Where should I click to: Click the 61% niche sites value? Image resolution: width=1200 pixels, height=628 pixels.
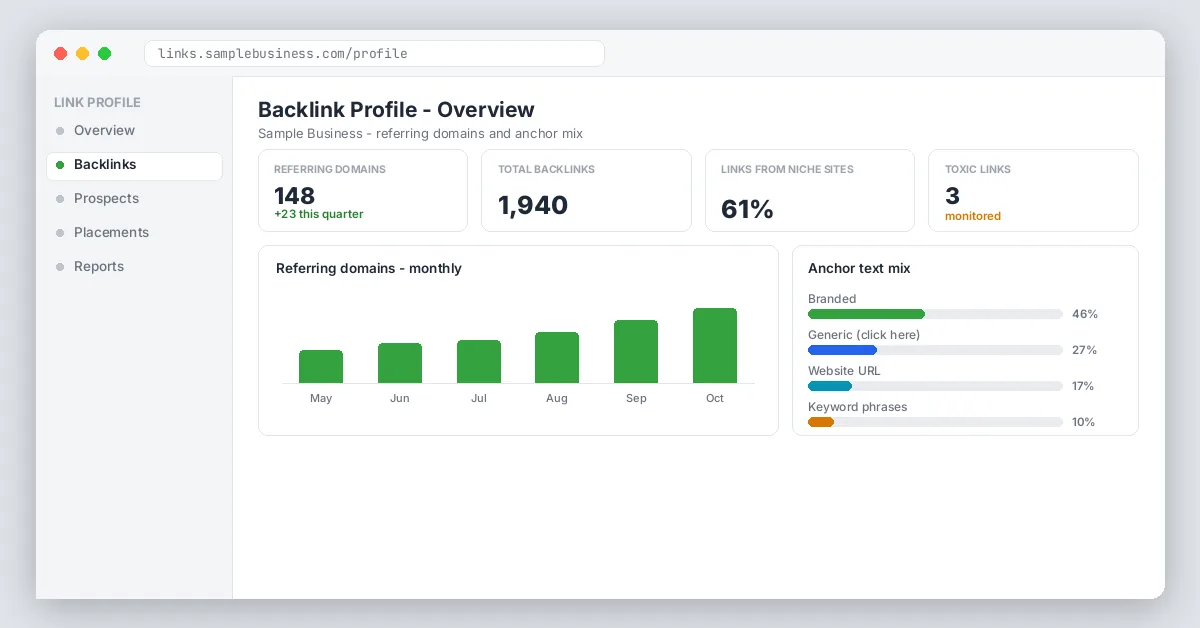click(x=747, y=209)
